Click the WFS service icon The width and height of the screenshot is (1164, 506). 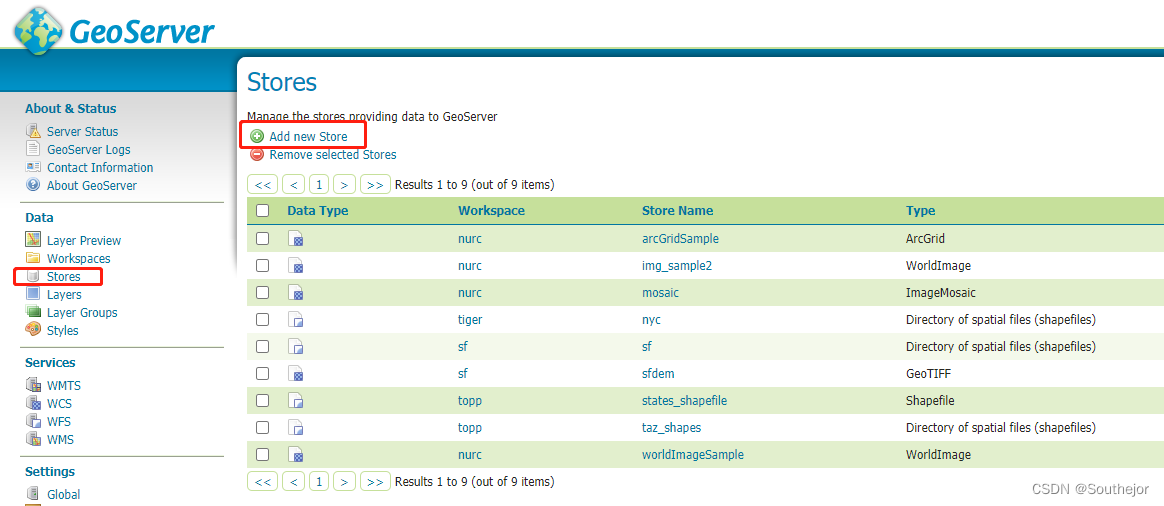tap(33, 421)
